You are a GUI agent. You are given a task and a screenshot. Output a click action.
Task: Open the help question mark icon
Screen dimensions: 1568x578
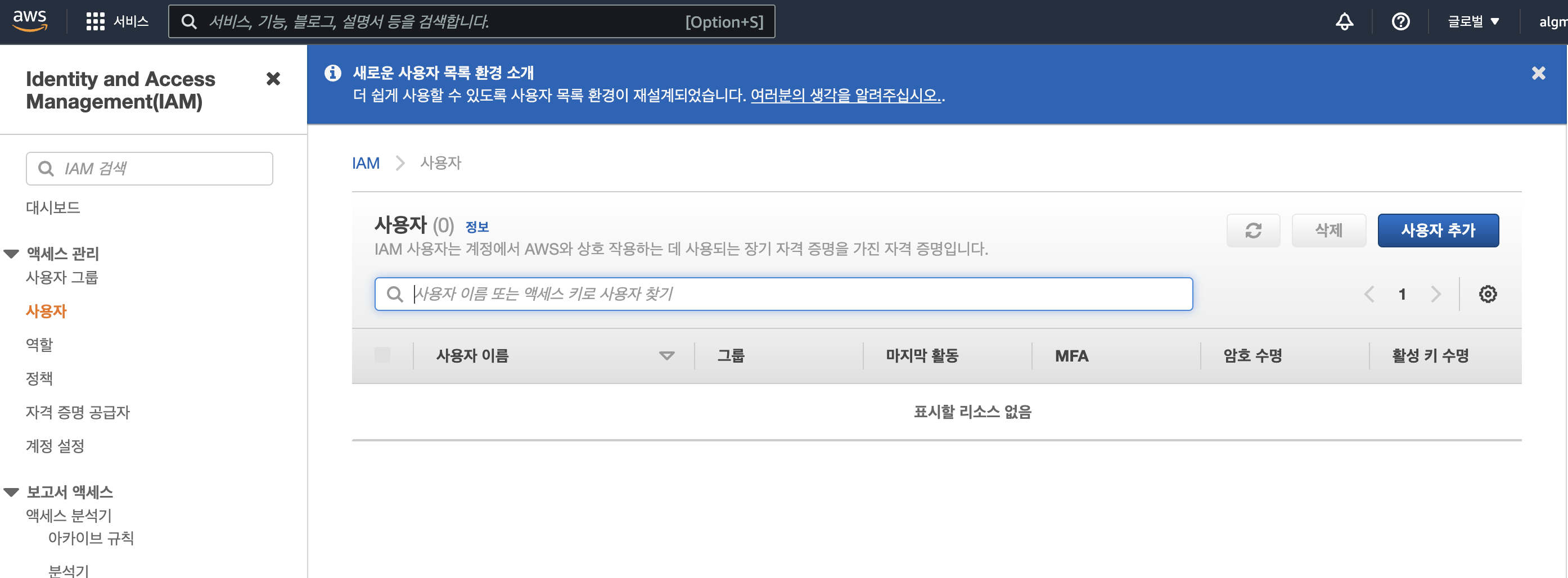coord(1400,22)
